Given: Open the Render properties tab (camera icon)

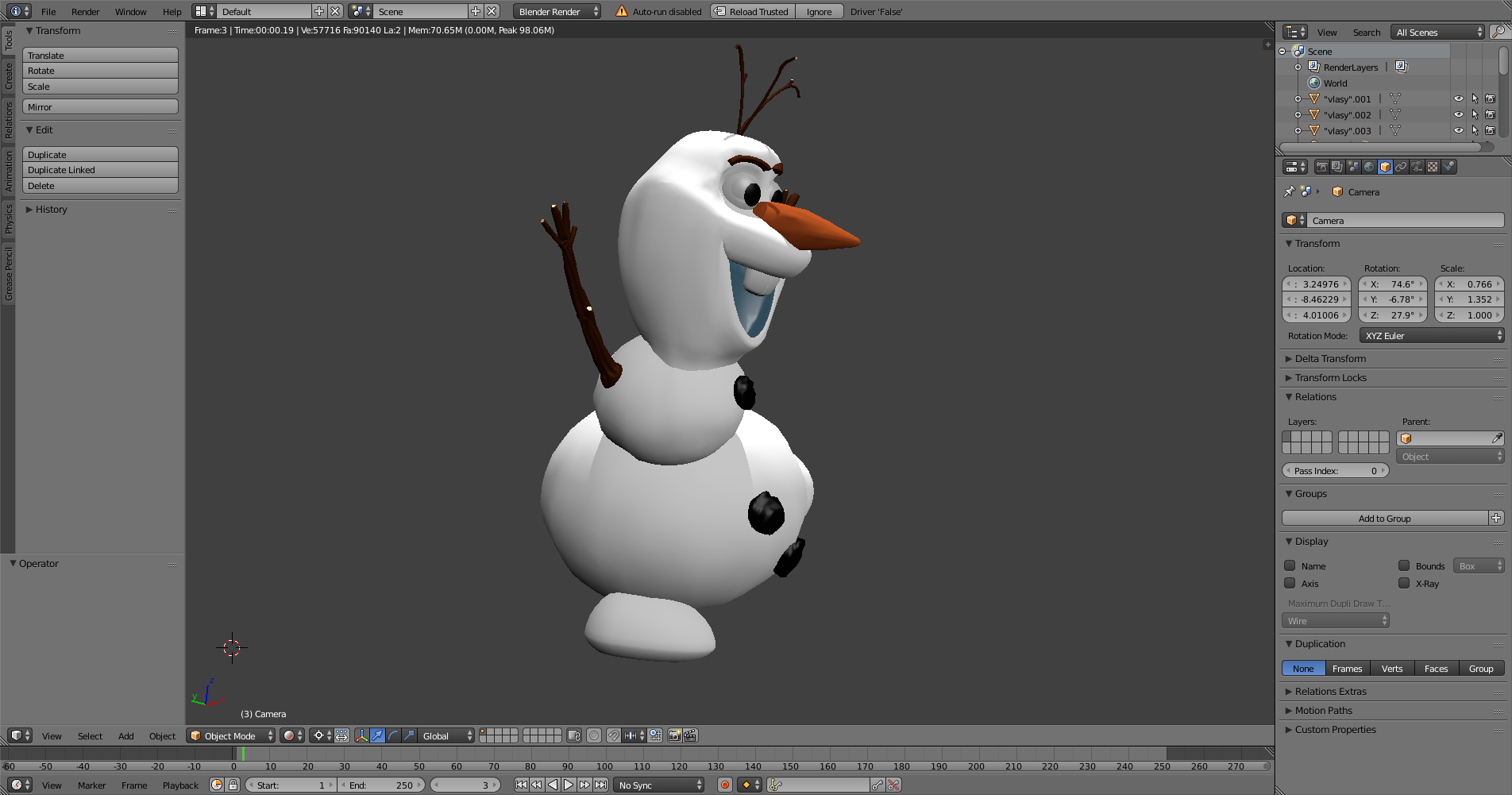Looking at the screenshot, I should (x=1322, y=167).
